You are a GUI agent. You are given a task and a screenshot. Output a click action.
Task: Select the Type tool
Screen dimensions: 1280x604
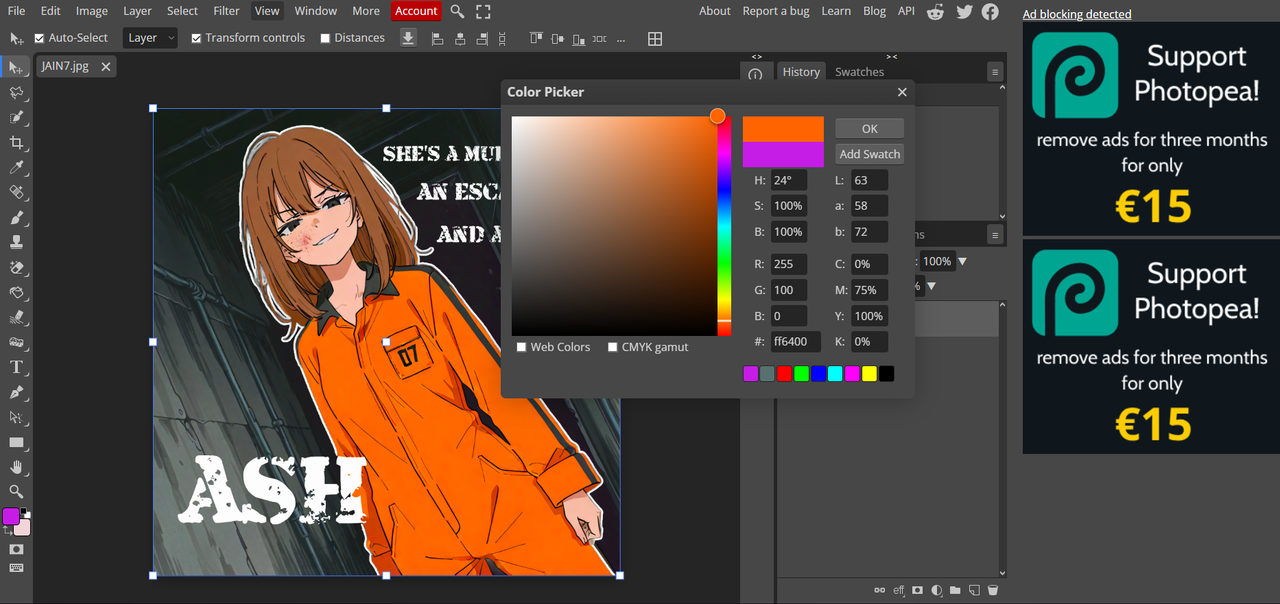(x=16, y=367)
